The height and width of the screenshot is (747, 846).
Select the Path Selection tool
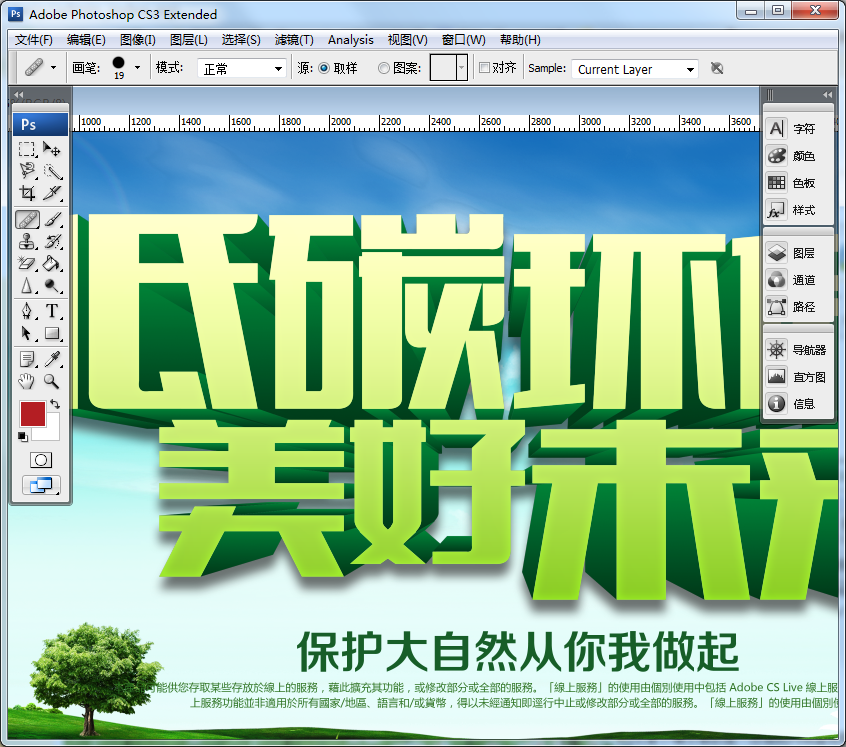pos(27,333)
